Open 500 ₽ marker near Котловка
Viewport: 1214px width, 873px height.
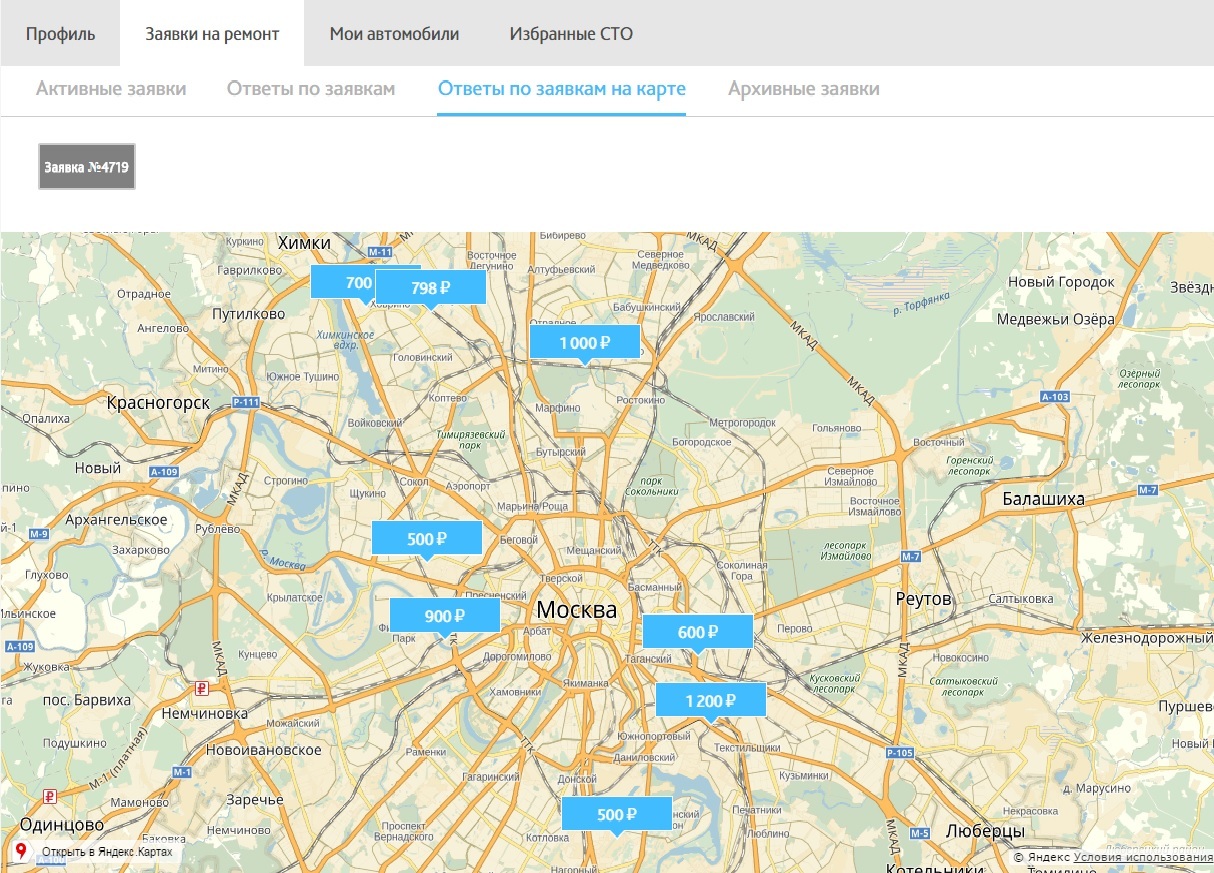(617, 814)
